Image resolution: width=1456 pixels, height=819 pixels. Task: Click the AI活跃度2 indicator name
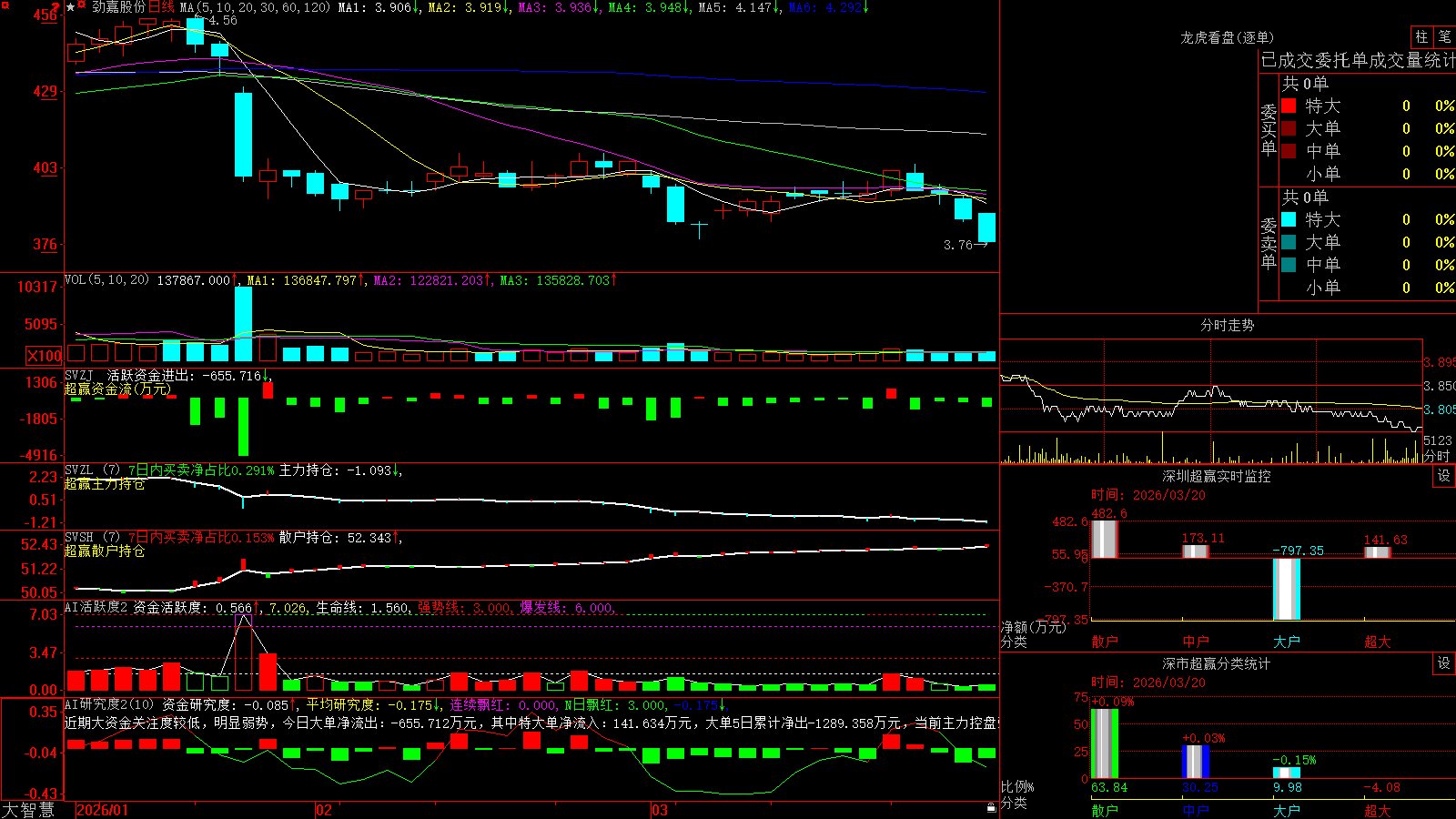[96, 607]
